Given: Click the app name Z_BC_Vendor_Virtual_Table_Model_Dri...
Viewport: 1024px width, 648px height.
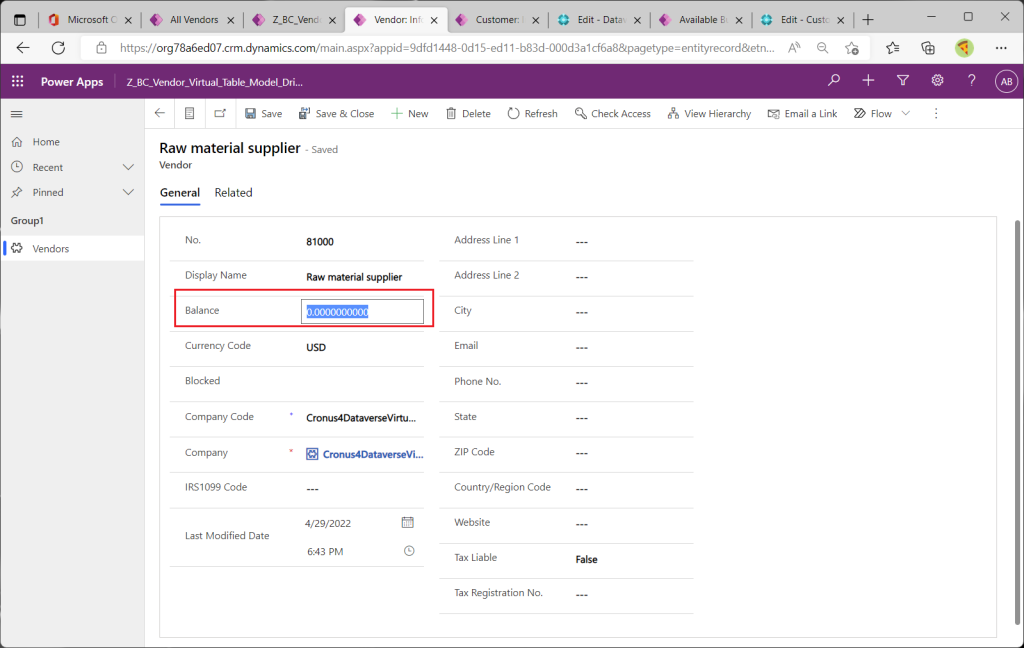Looking at the screenshot, I should 214,82.
